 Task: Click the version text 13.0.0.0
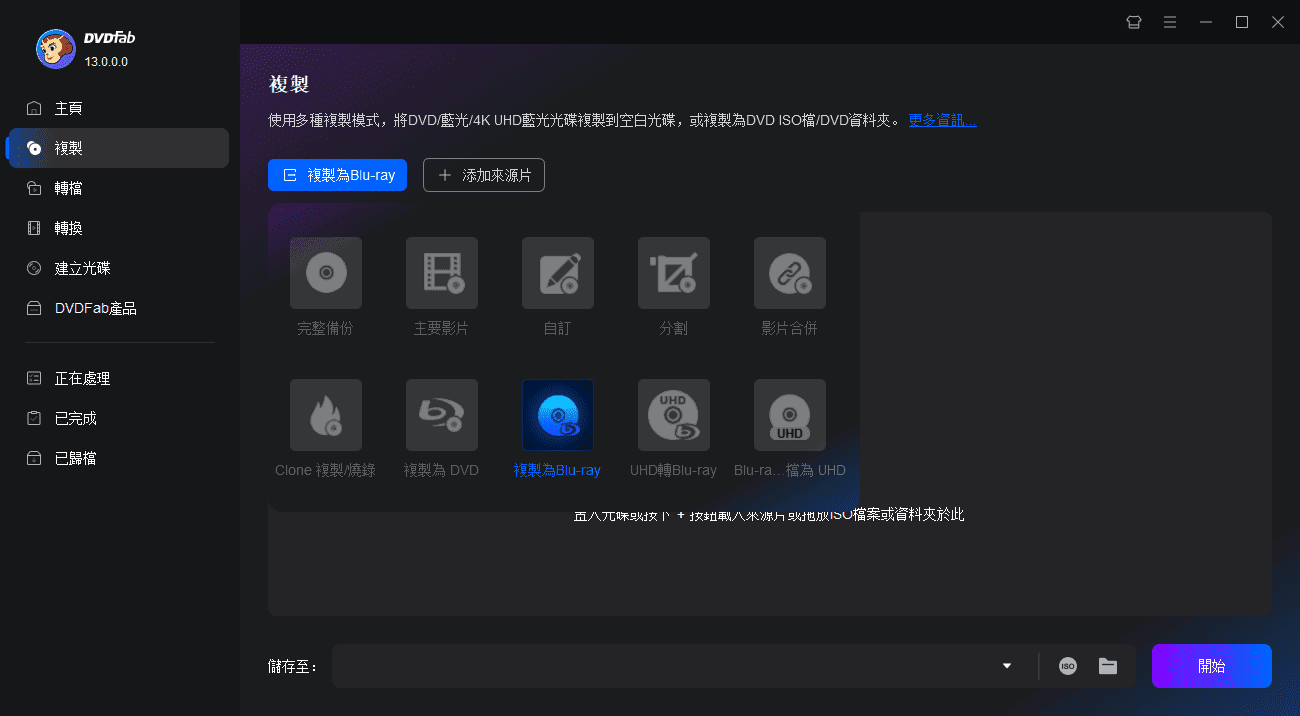coord(106,62)
